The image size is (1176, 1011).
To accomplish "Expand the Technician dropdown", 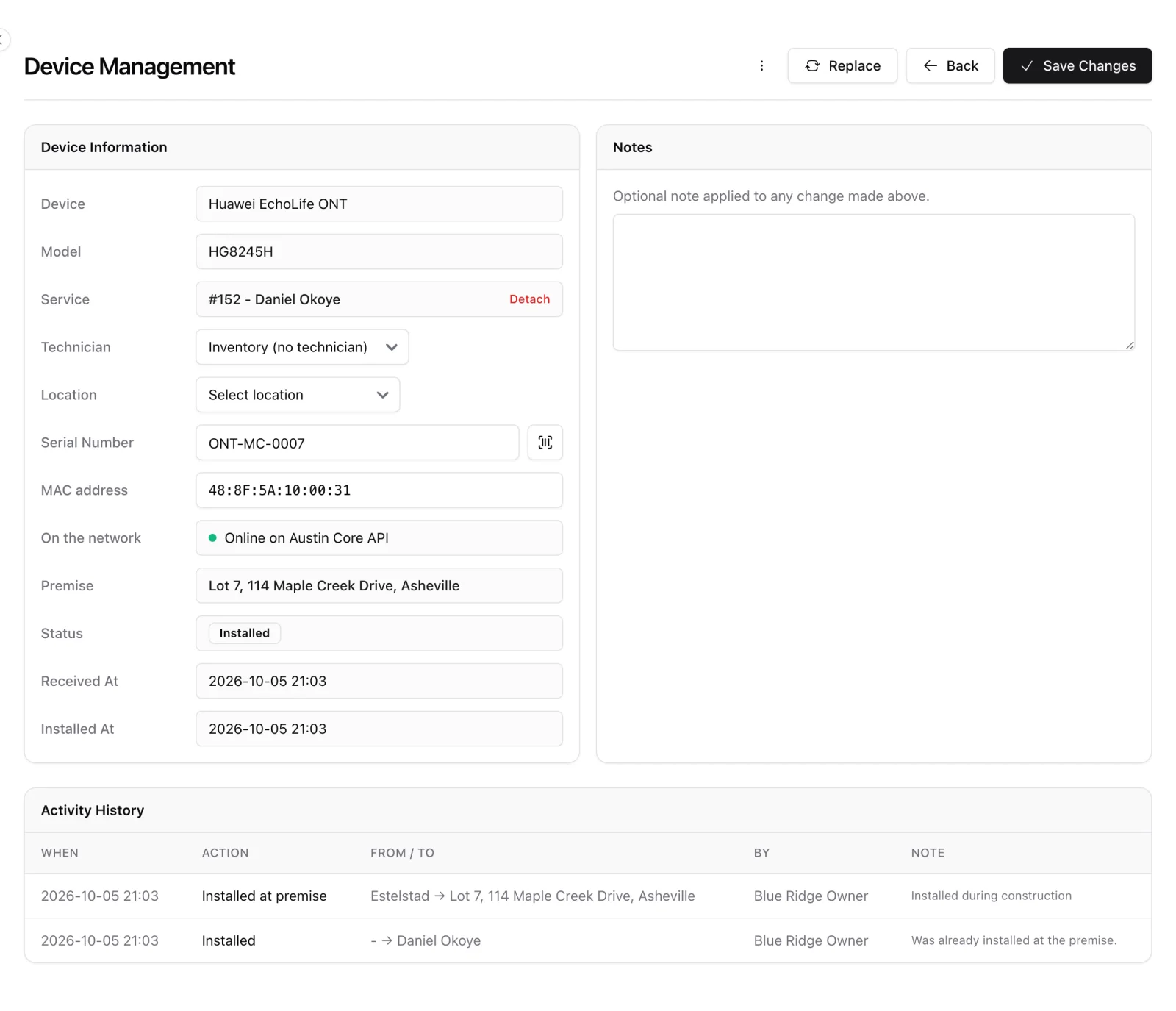I will [x=302, y=347].
